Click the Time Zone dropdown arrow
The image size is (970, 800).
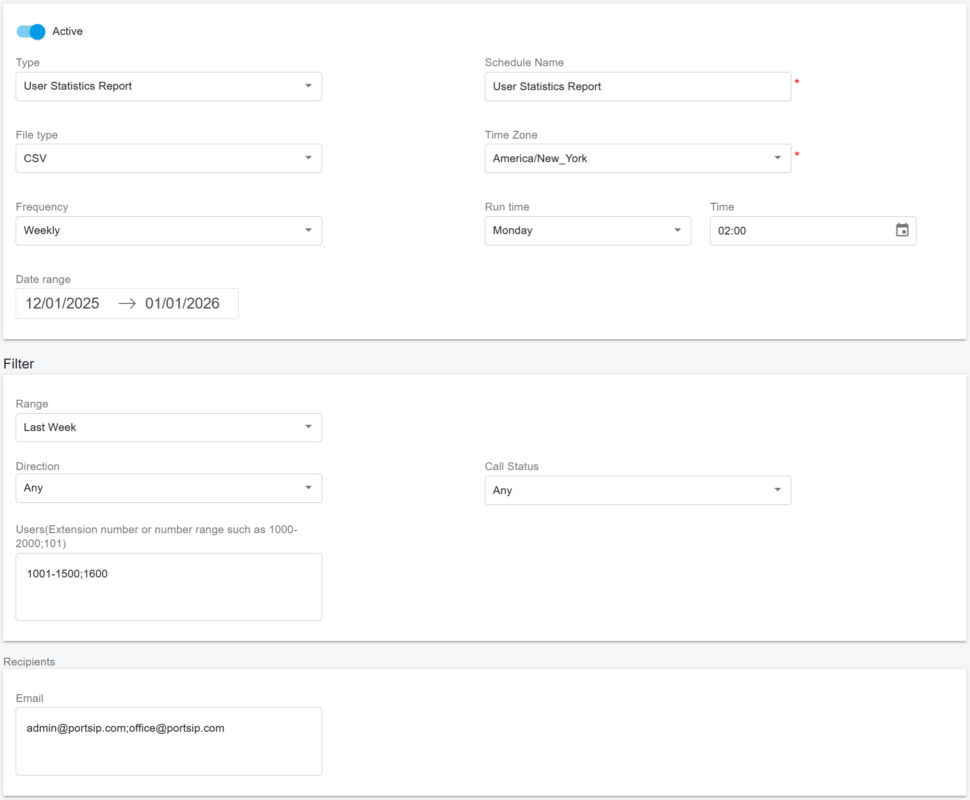click(779, 158)
